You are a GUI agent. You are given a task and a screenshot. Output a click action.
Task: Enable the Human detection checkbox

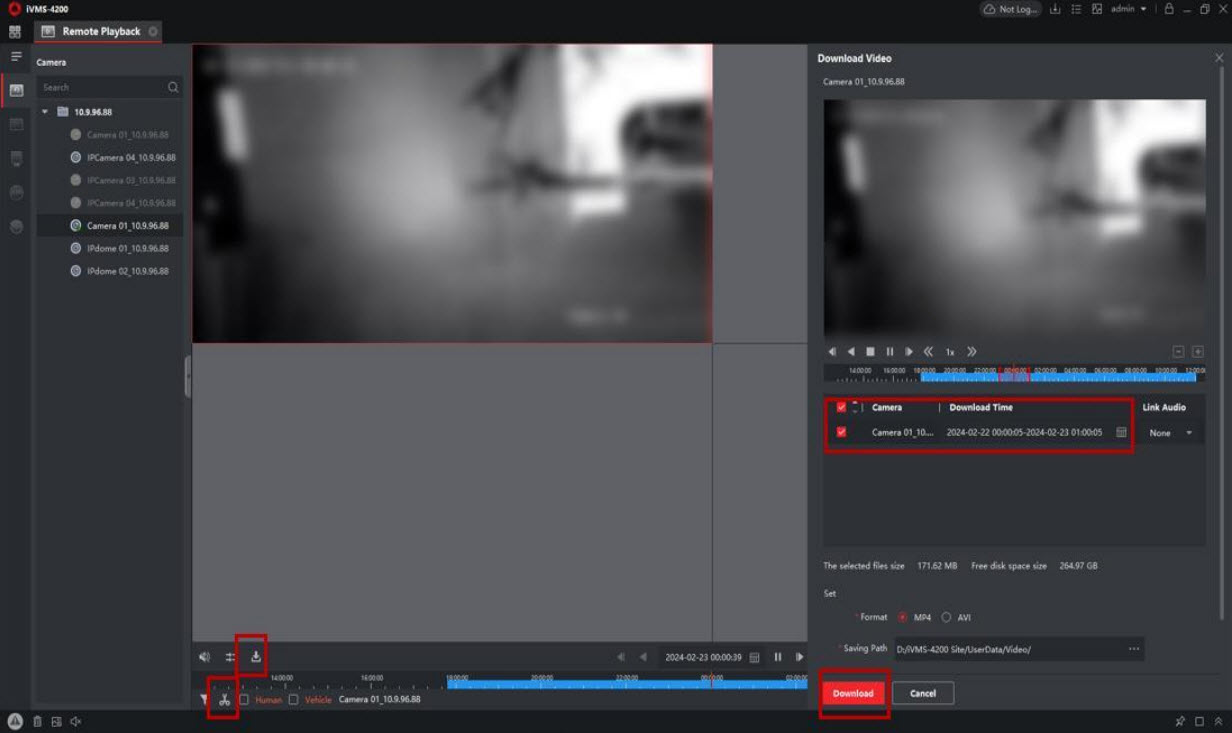pos(244,700)
